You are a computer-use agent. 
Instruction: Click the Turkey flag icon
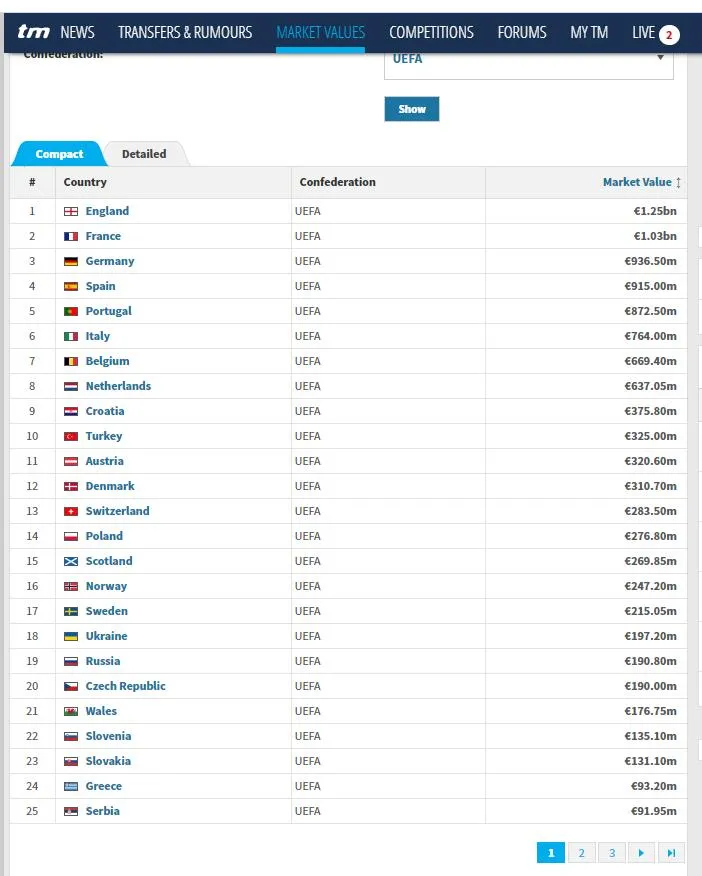[x=71, y=436]
